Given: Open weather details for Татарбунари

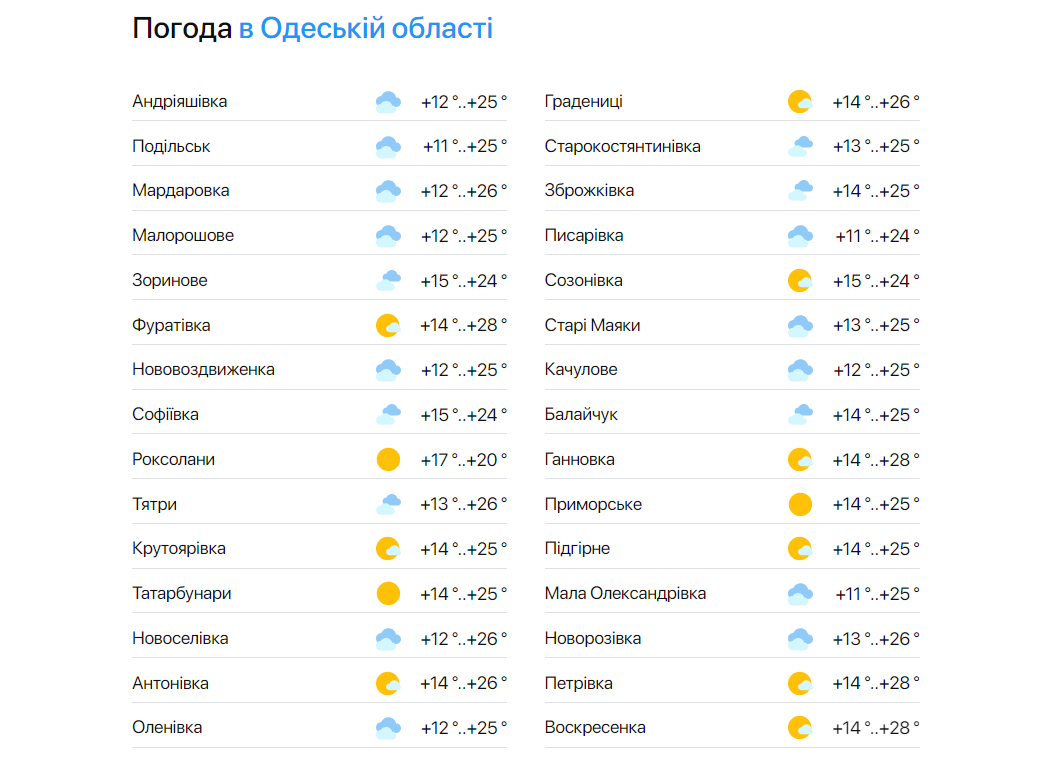Looking at the screenshot, I should pyautogui.click(x=183, y=592).
